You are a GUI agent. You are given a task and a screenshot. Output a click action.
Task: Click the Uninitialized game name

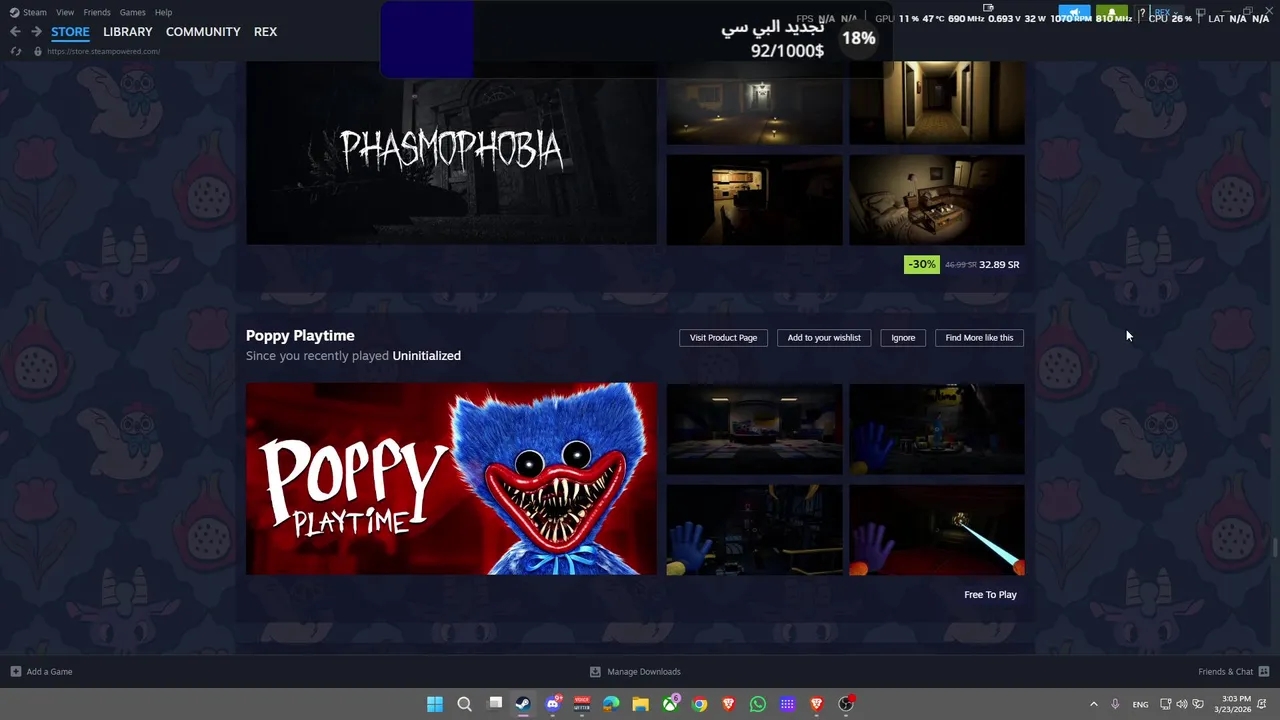pos(426,356)
